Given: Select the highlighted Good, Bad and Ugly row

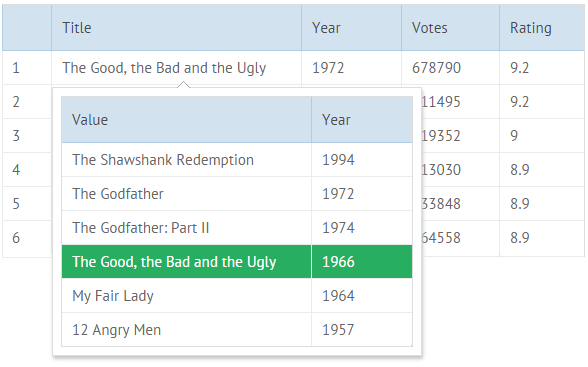Looking at the screenshot, I should 237,262.
